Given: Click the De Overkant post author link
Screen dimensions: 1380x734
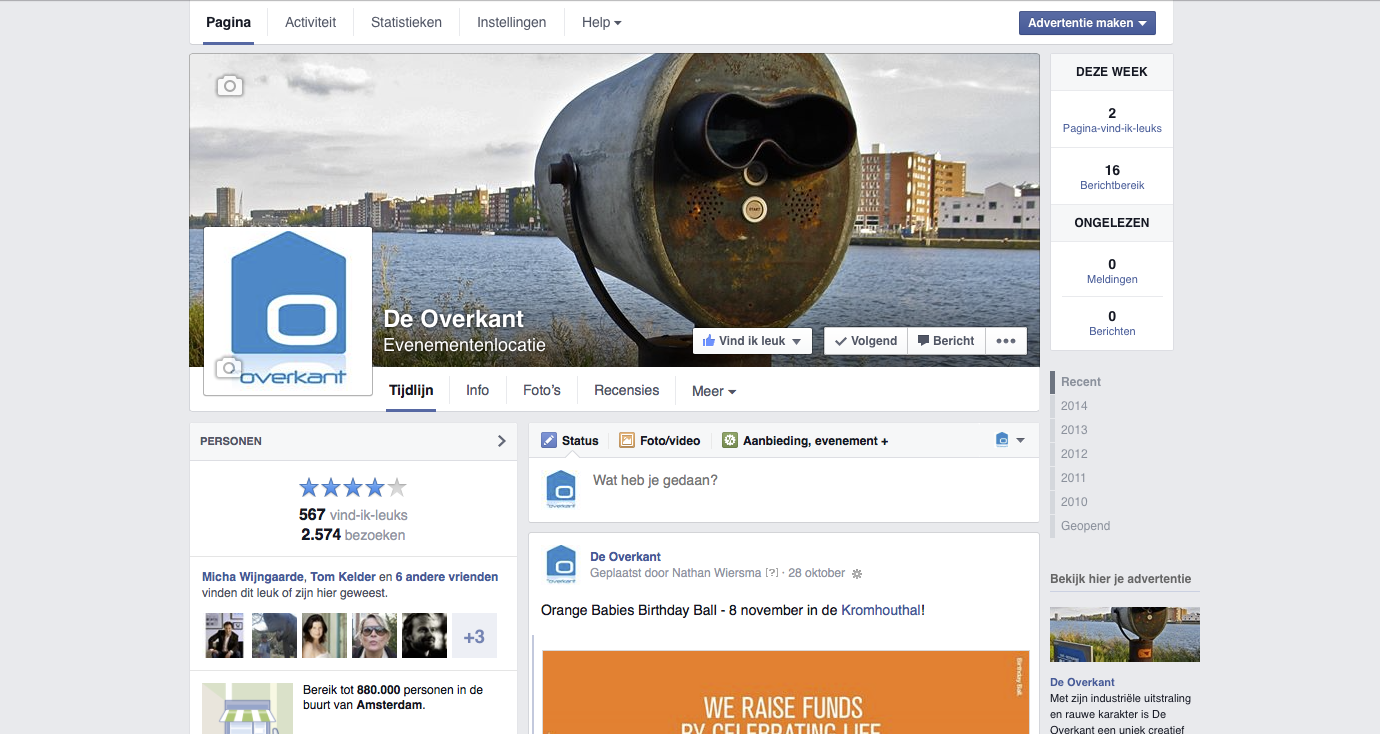Looking at the screenshot, I should 626,557.
